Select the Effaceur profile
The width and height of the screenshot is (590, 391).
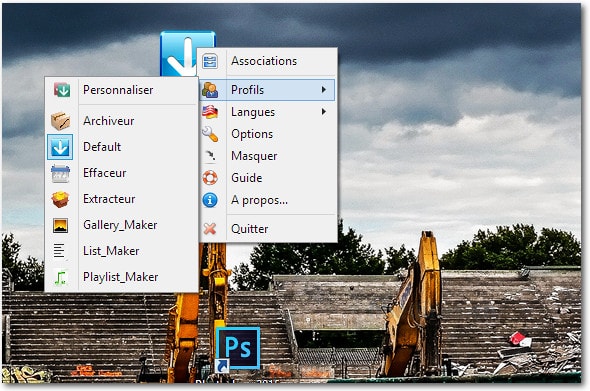coord(121,173)
